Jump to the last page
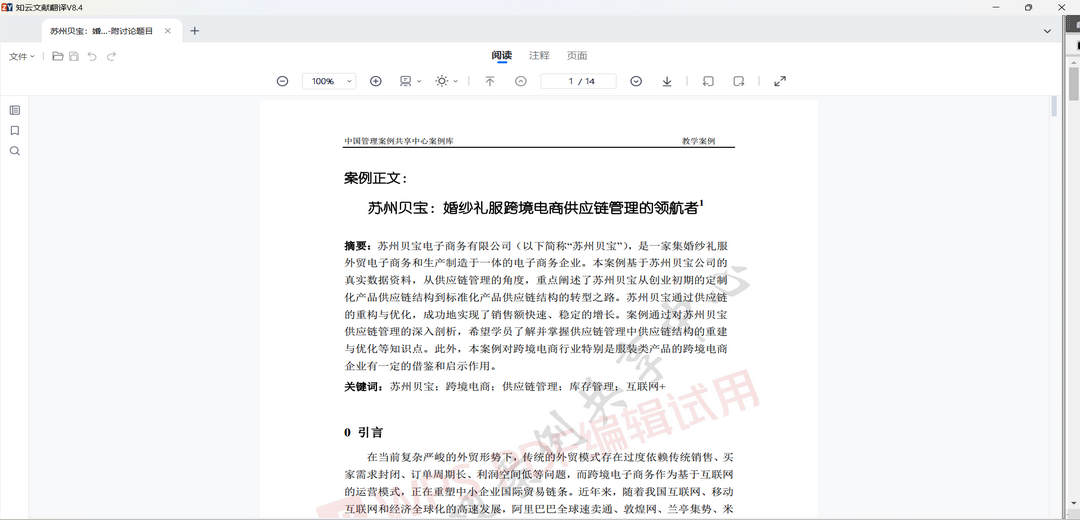Viewport: 1080px width, 520px height. [x=667, y=81]
